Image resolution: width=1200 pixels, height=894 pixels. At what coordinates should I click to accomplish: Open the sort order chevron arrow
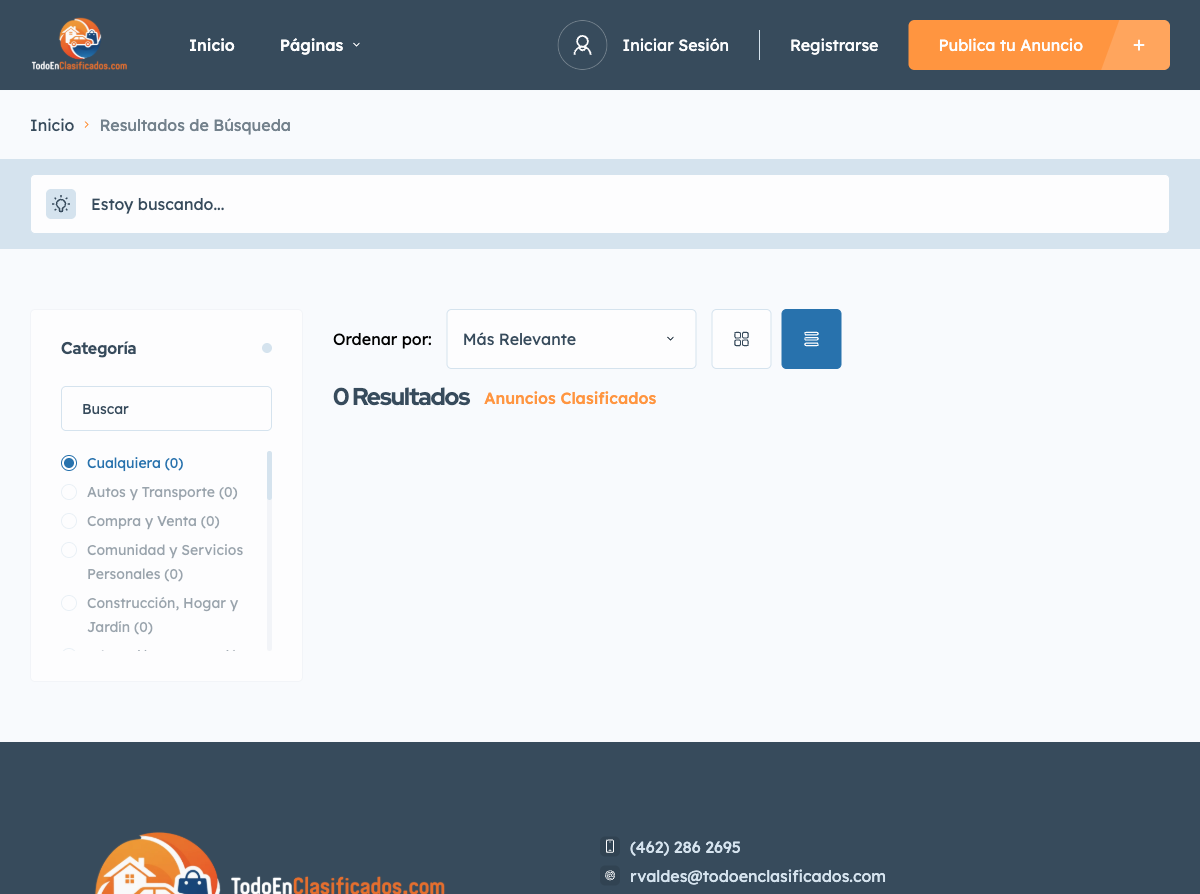click(670, 339)
